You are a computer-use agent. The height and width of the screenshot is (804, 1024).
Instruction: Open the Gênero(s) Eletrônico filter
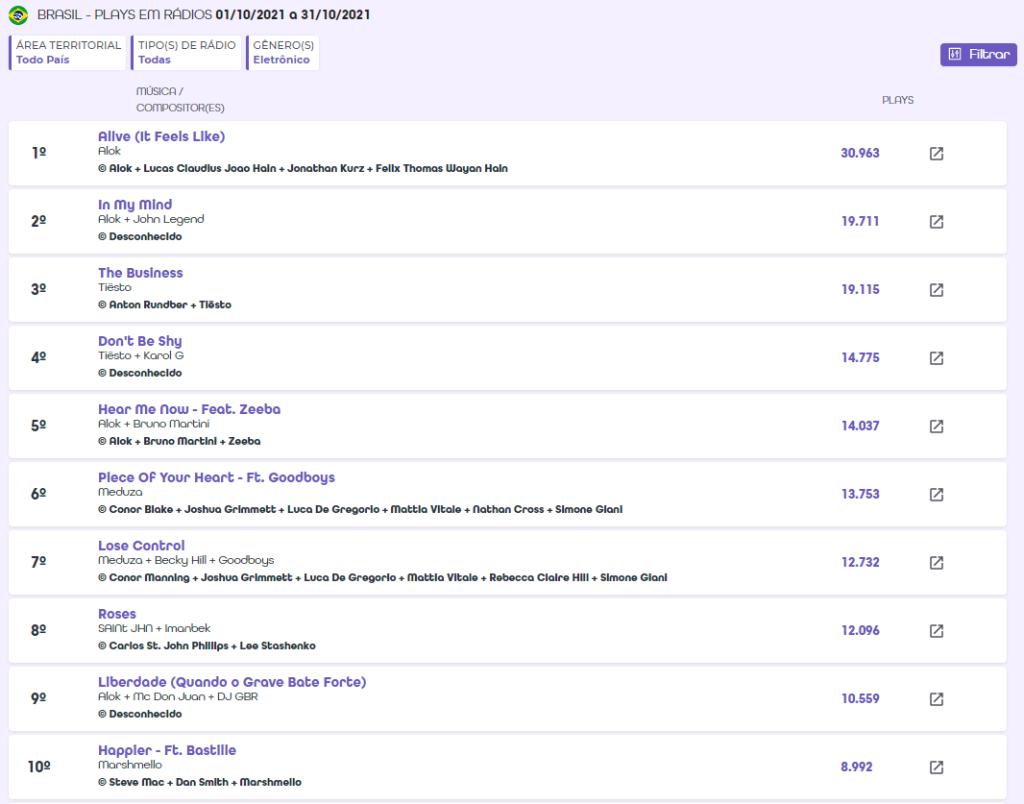point(283,53)
